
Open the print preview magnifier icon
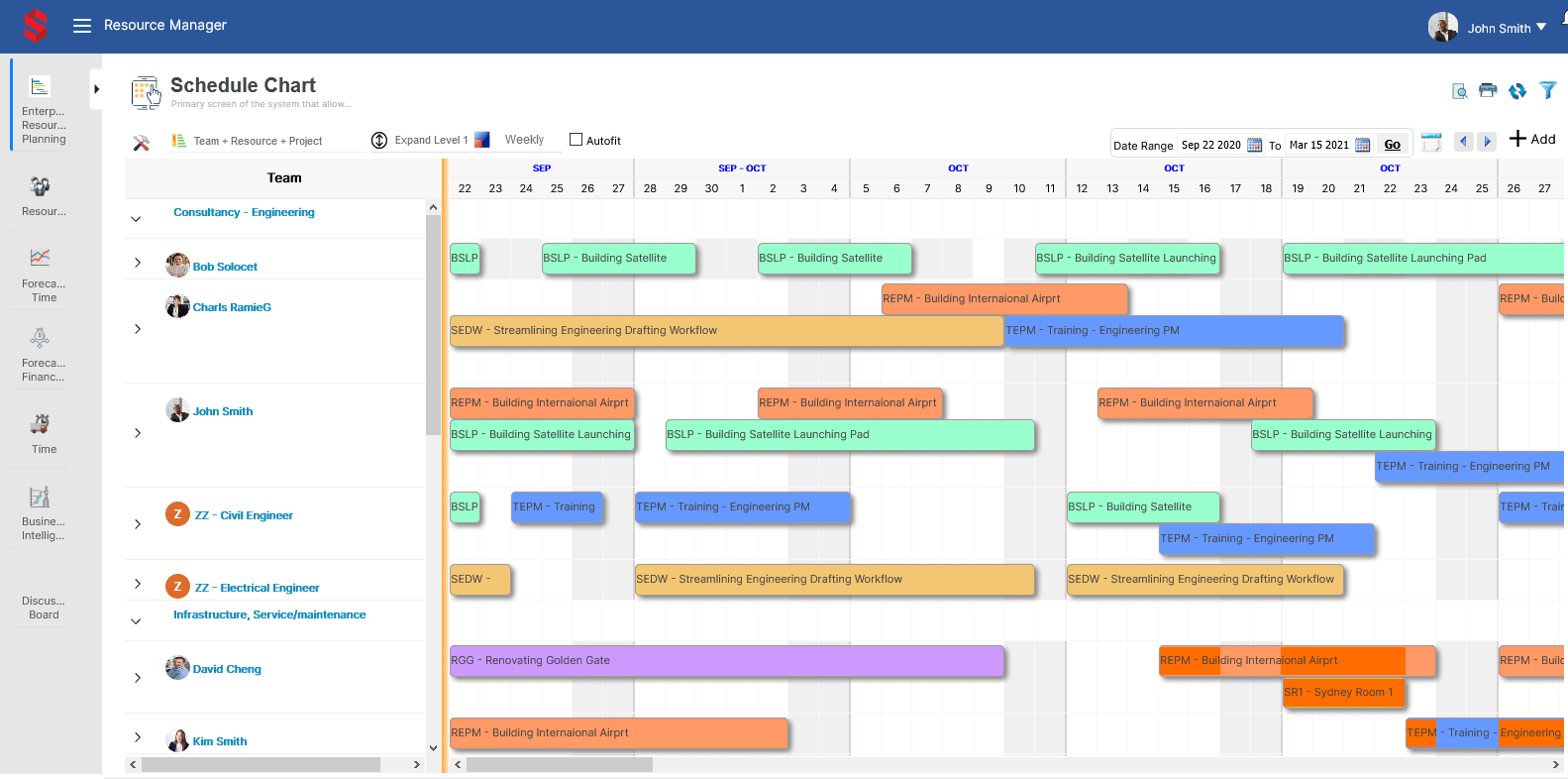(x=1459, y=91)
